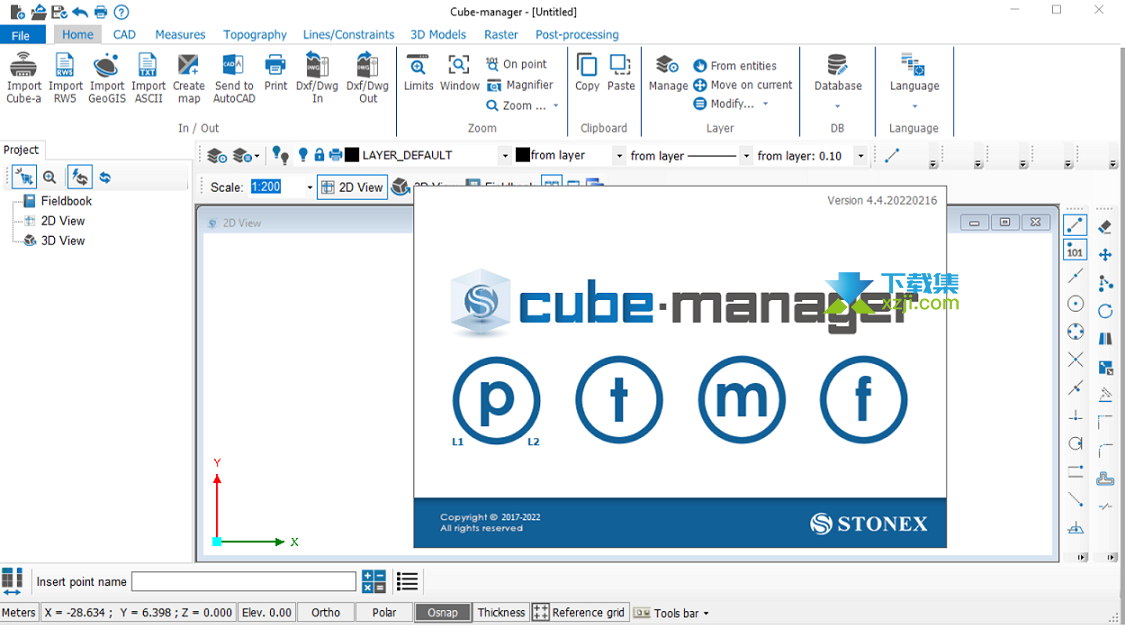
Task: Click the black from layer color swatch
Action: tap(522, 155)
